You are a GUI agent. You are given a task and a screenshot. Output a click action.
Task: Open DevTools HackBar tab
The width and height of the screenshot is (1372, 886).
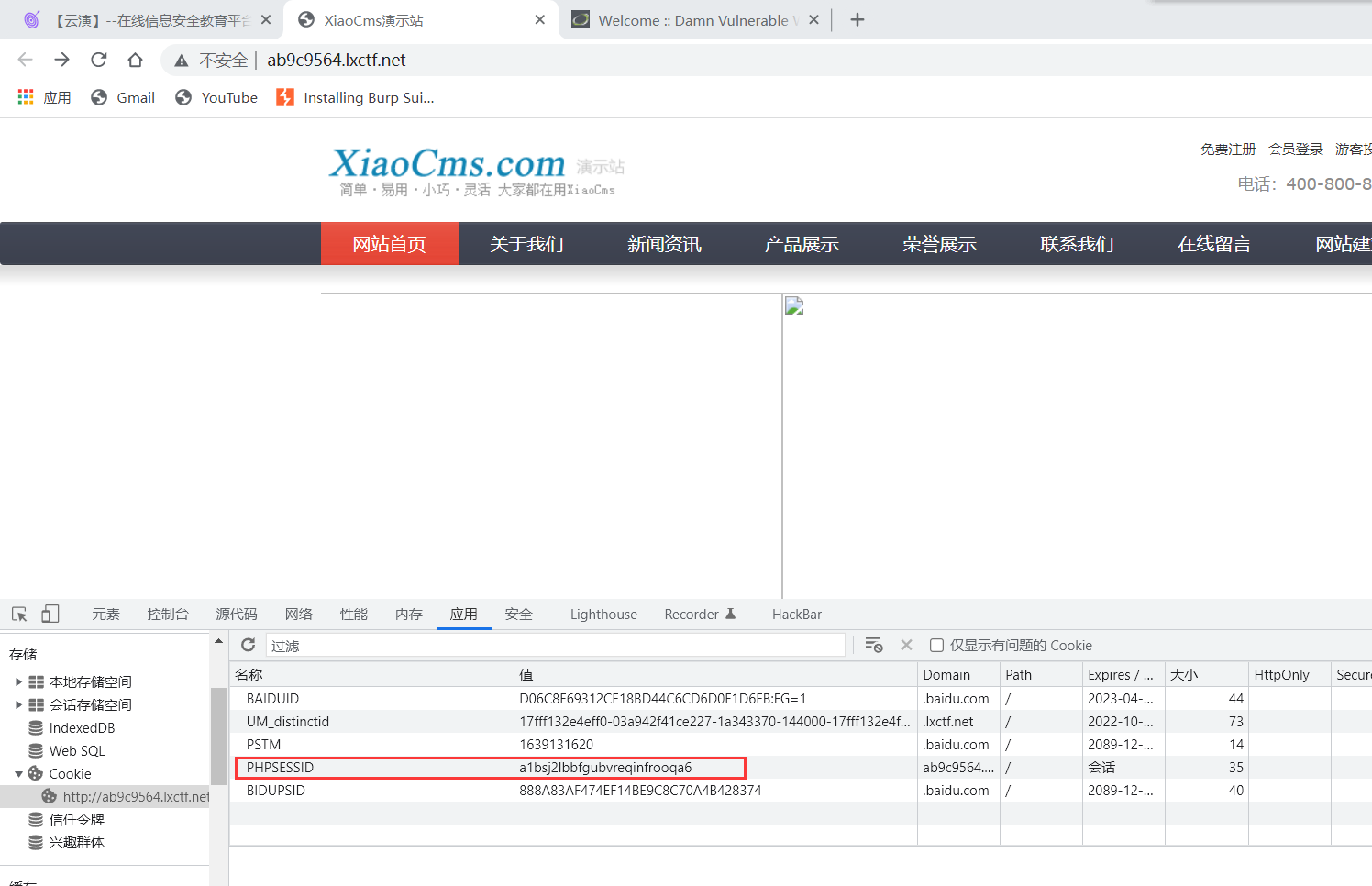(x=797, y=615)
